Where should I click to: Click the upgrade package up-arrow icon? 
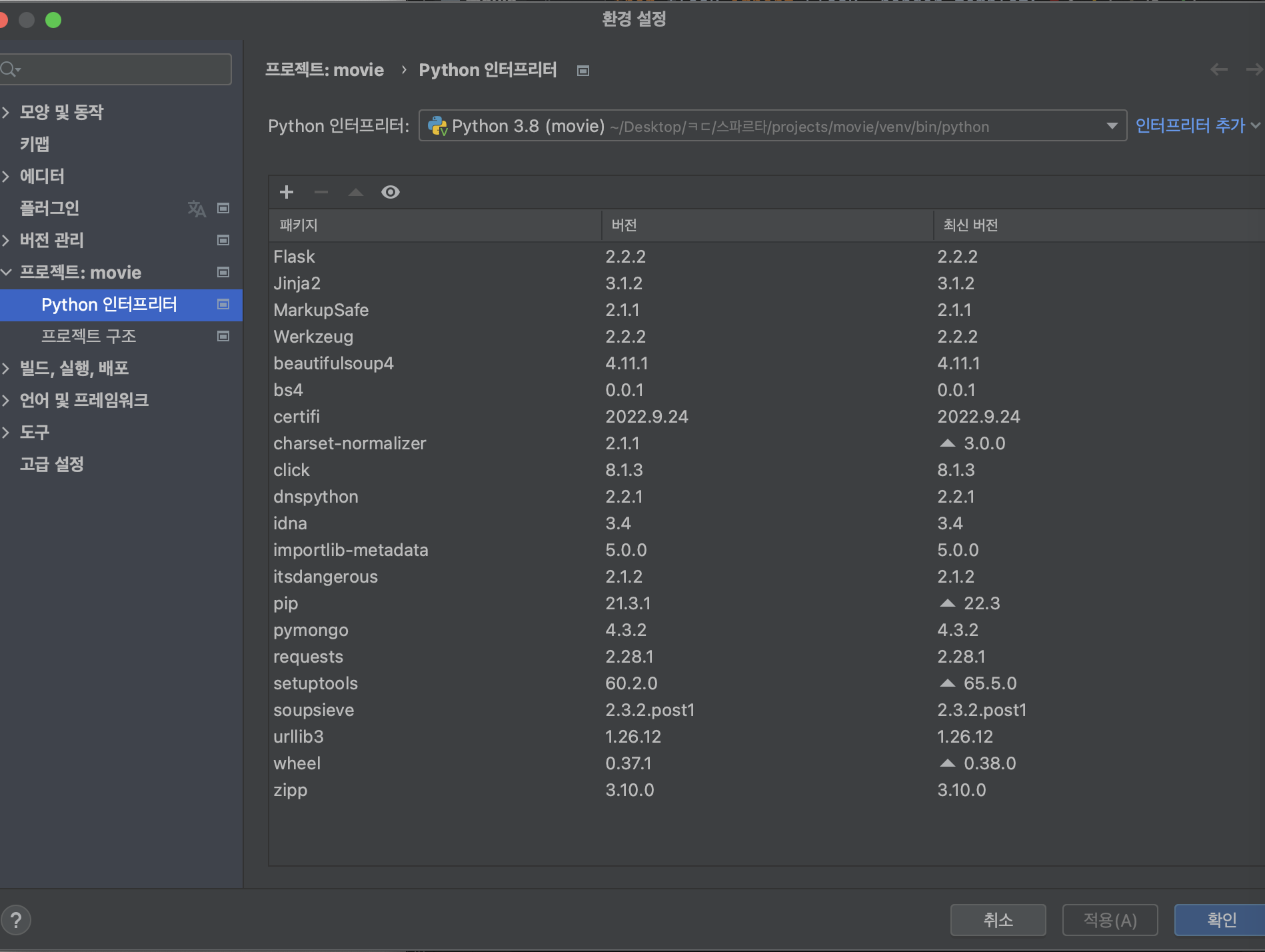point(356,192)
